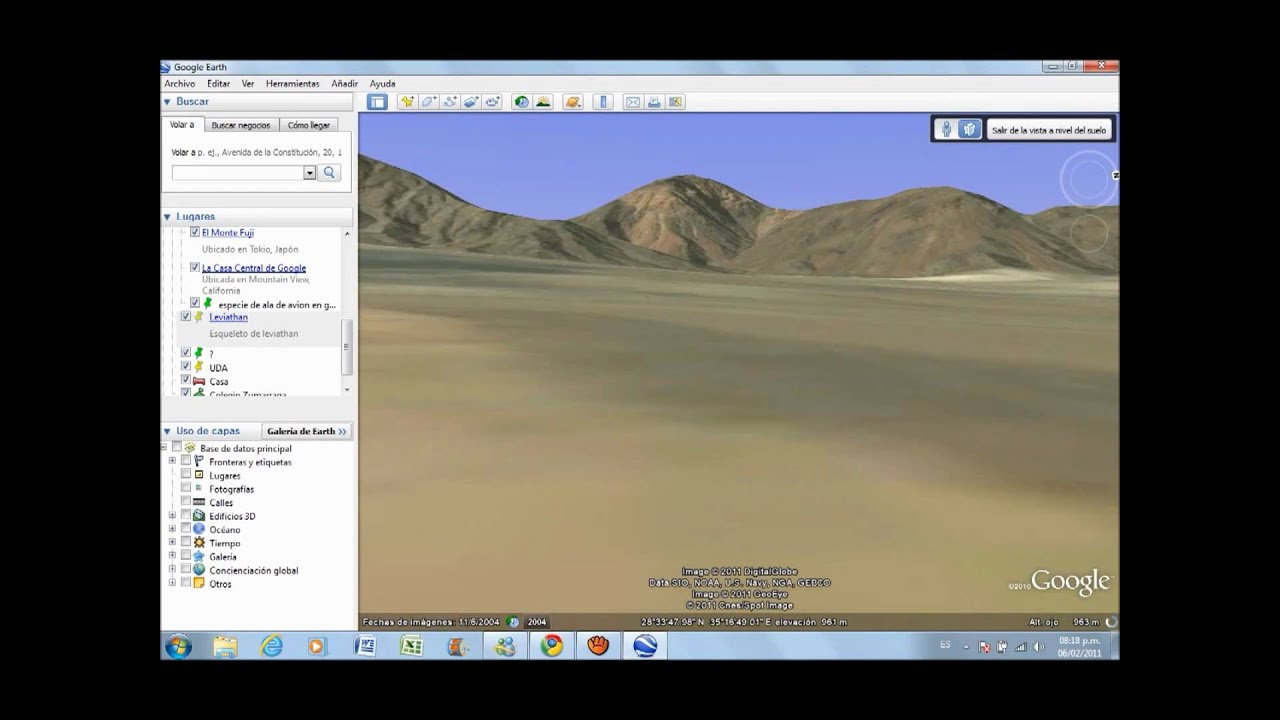
Task: Select the ? placemark entry
Action: [x=211, y=353]
